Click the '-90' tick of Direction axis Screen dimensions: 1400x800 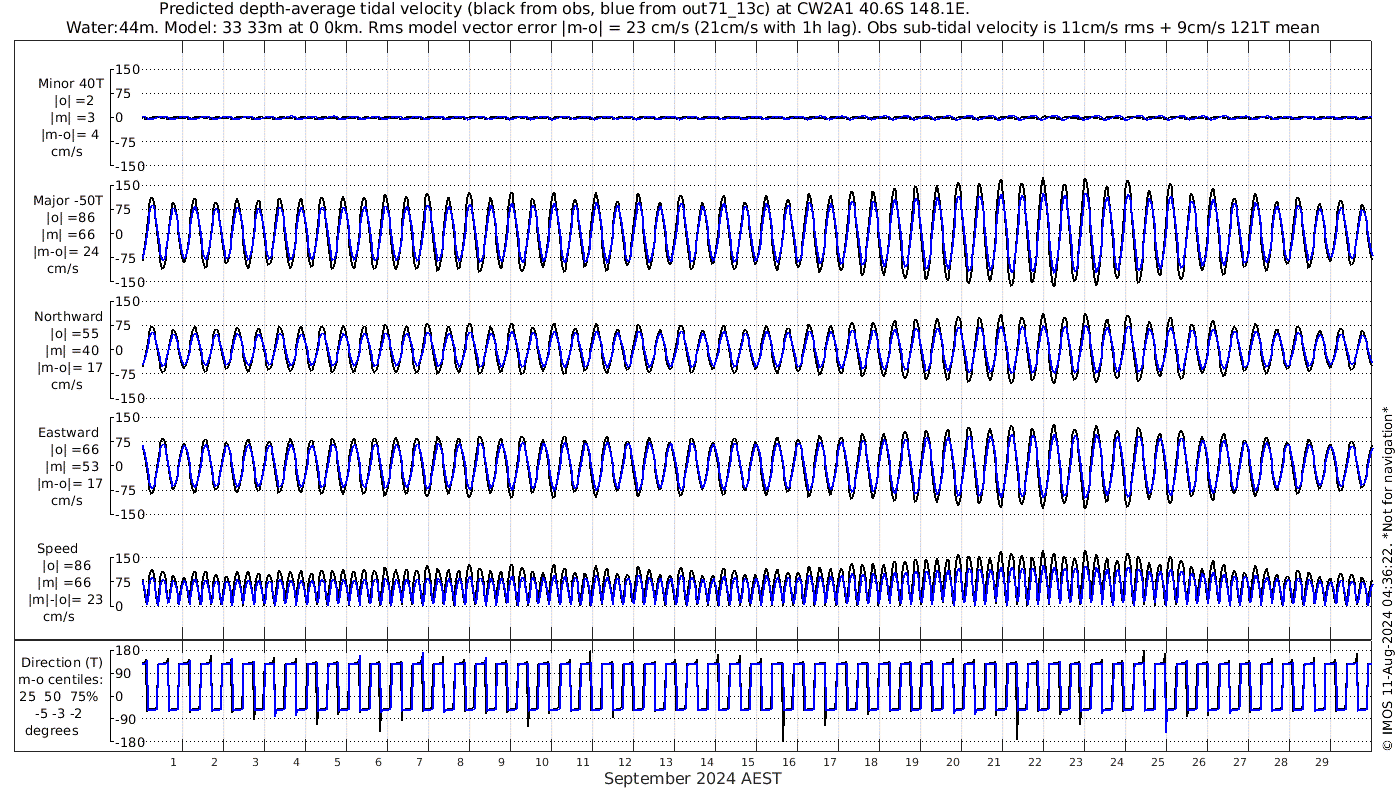coord(125,720)
